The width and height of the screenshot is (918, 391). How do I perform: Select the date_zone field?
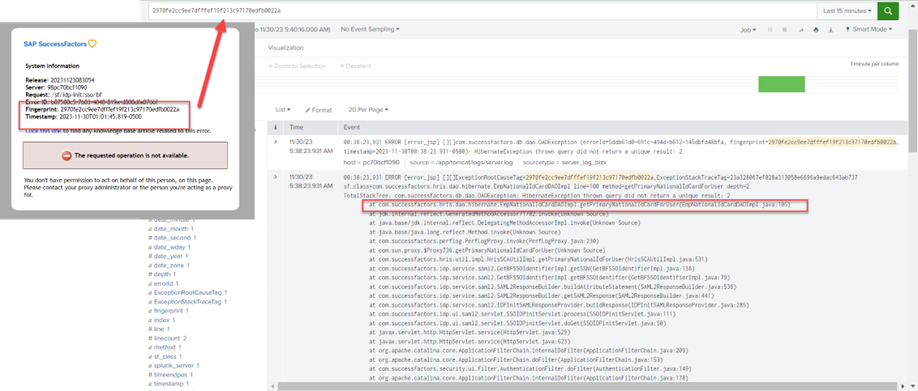169,265
